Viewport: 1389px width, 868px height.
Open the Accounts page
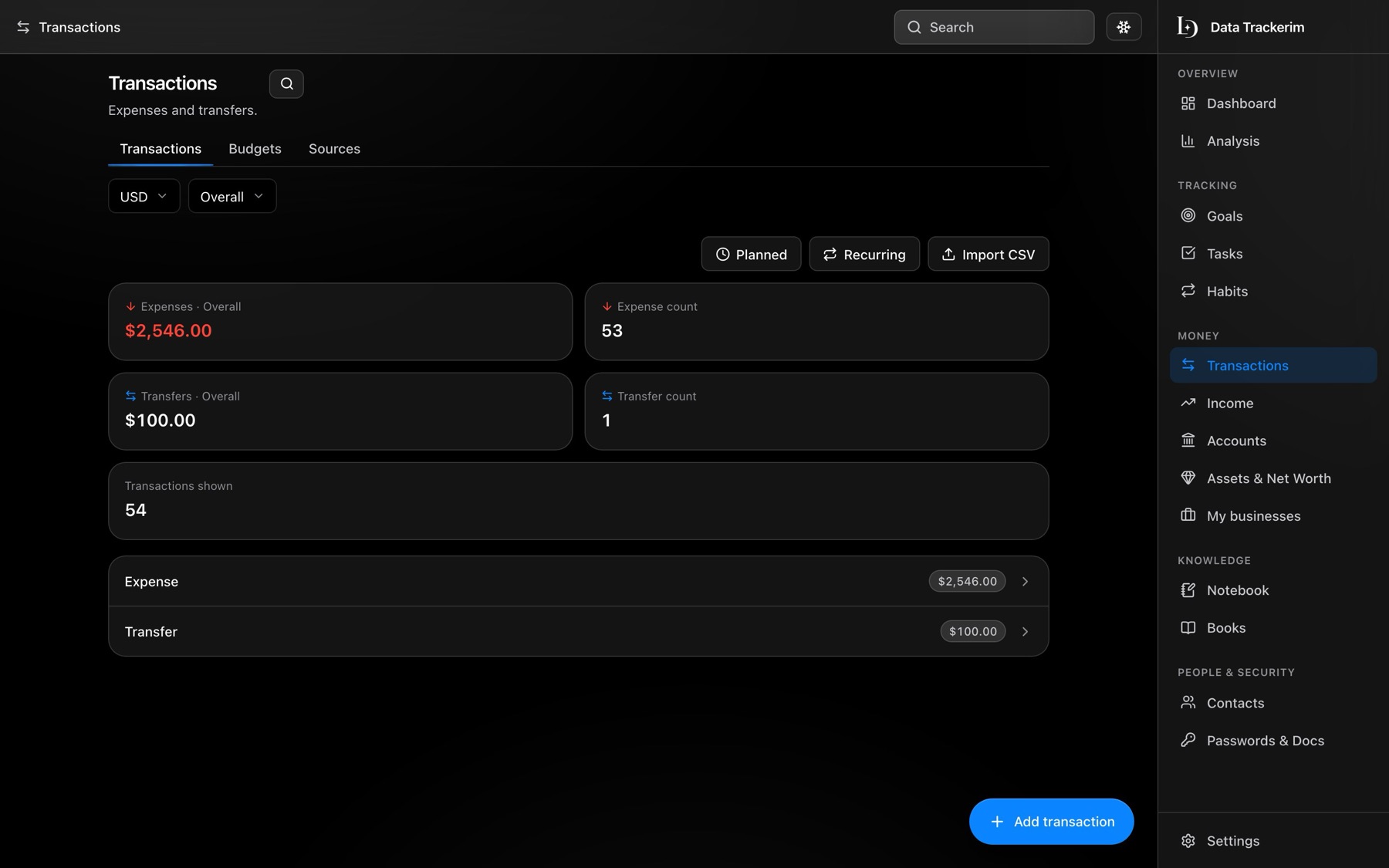click(1273, 441)
